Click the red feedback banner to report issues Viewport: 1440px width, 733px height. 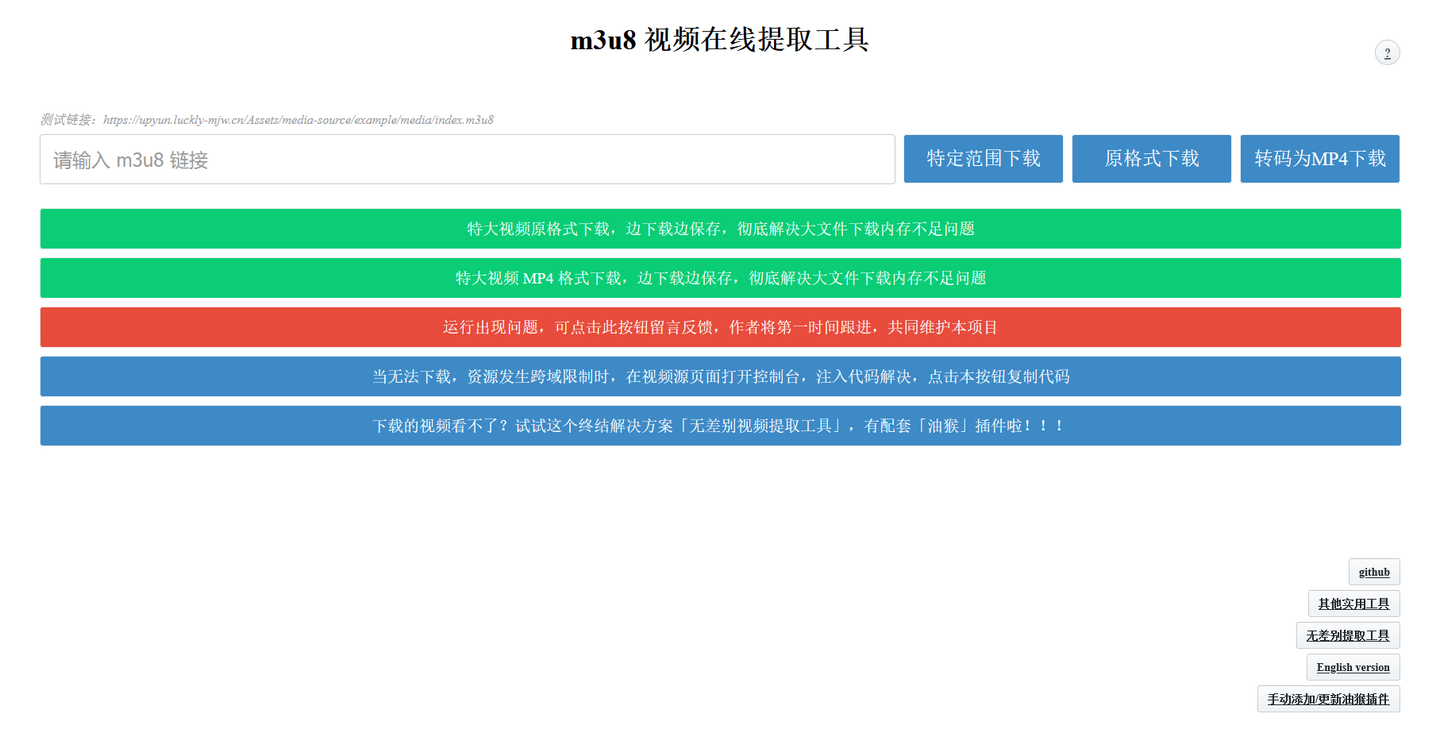720,327
